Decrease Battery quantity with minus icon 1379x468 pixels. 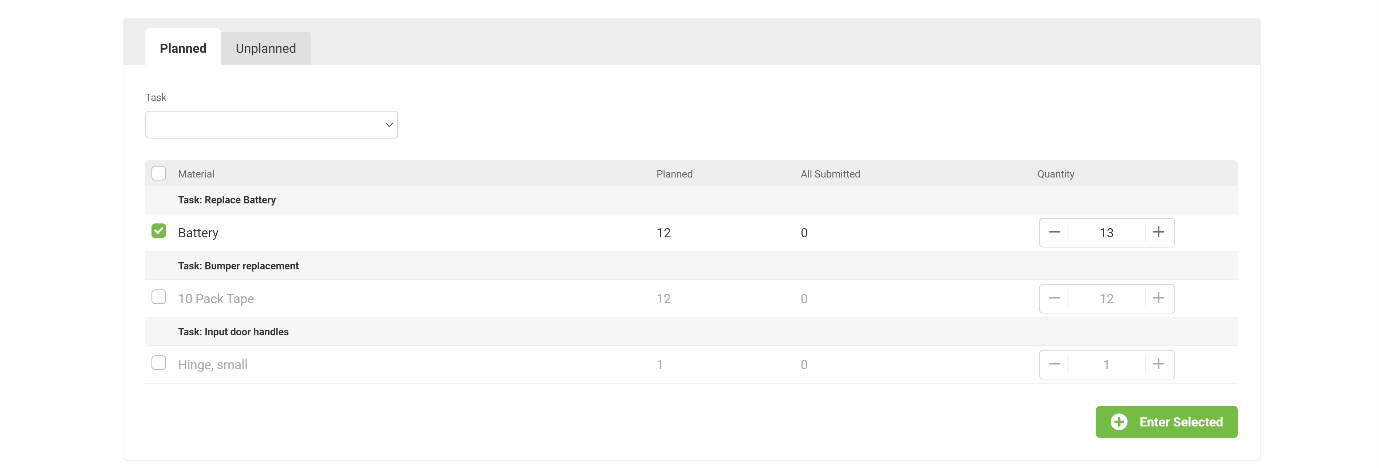tap(1054, 233)
